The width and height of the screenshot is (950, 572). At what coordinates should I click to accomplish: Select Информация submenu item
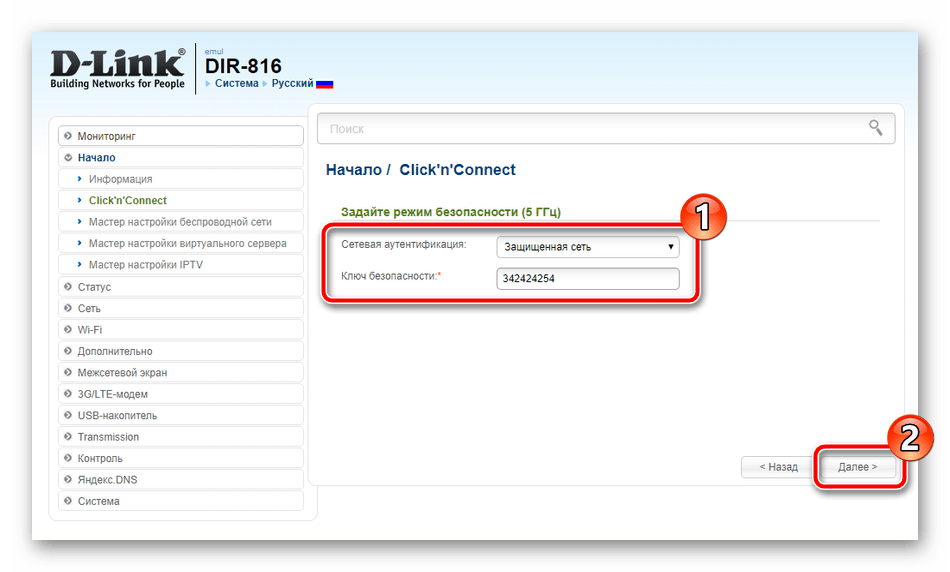(x=181, y=179)
